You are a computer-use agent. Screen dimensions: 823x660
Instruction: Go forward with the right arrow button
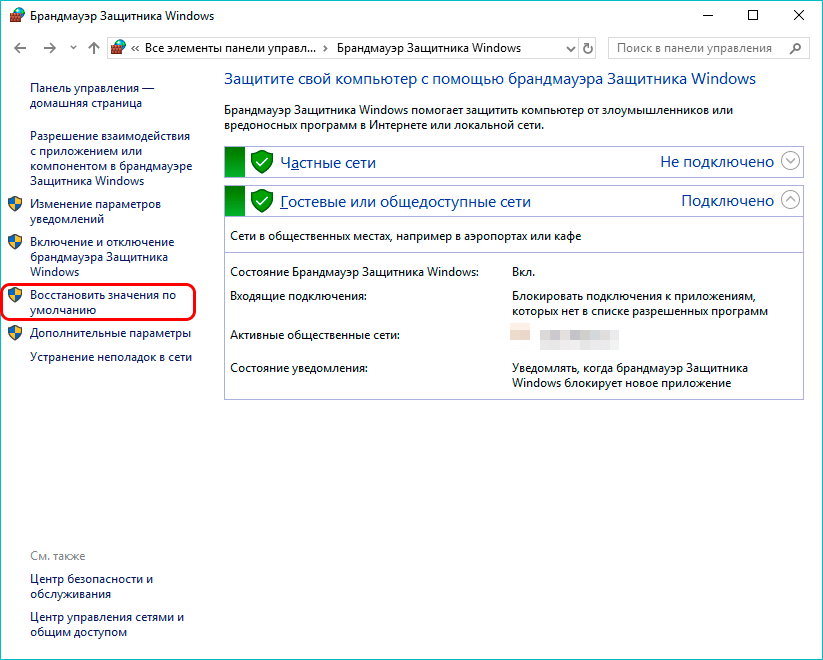49,48
